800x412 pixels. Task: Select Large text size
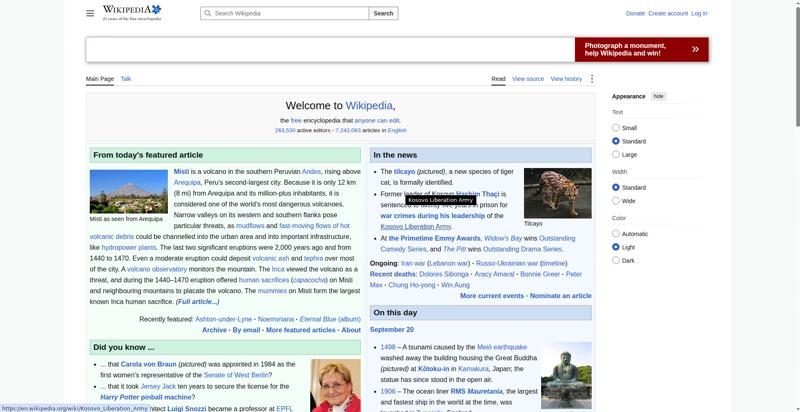click(616, 154)
